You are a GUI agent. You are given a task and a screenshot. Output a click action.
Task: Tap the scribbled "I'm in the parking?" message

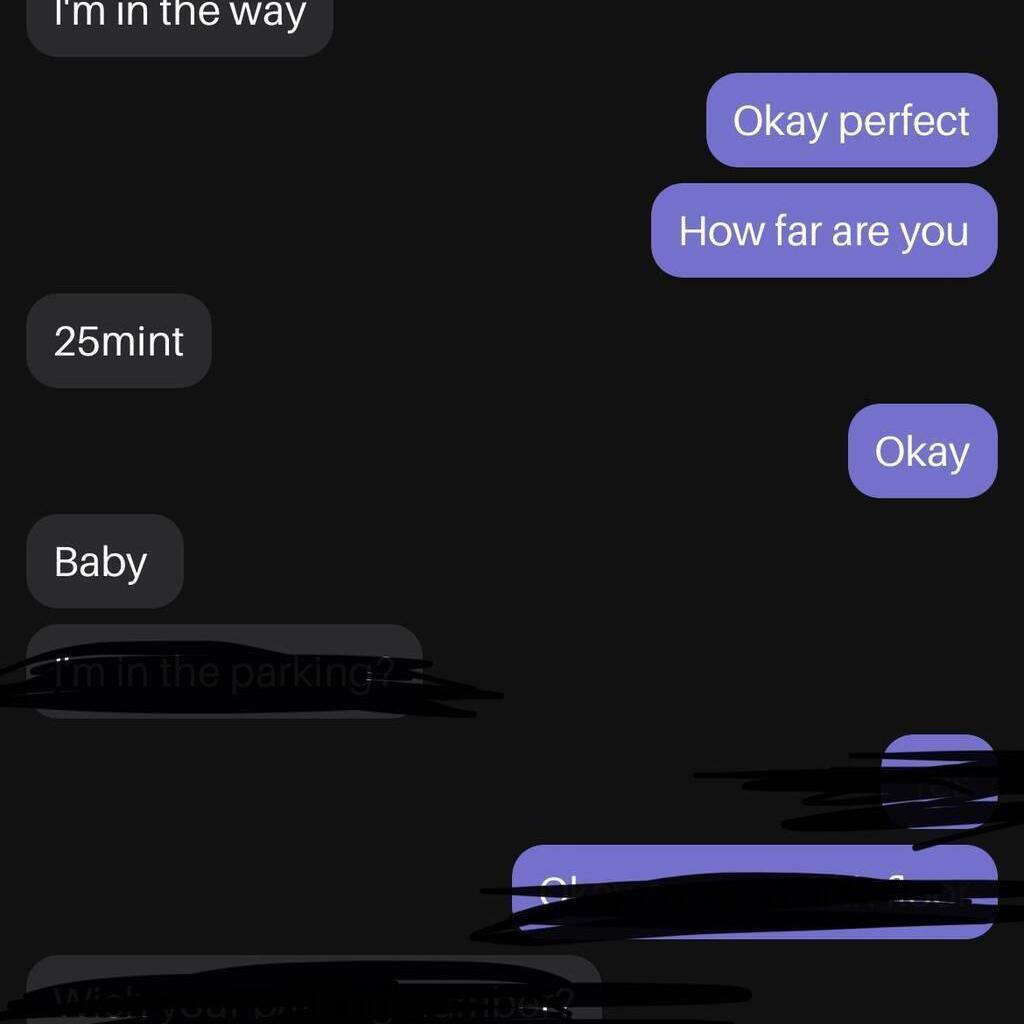pyautogui.click(x=225, y=672)
